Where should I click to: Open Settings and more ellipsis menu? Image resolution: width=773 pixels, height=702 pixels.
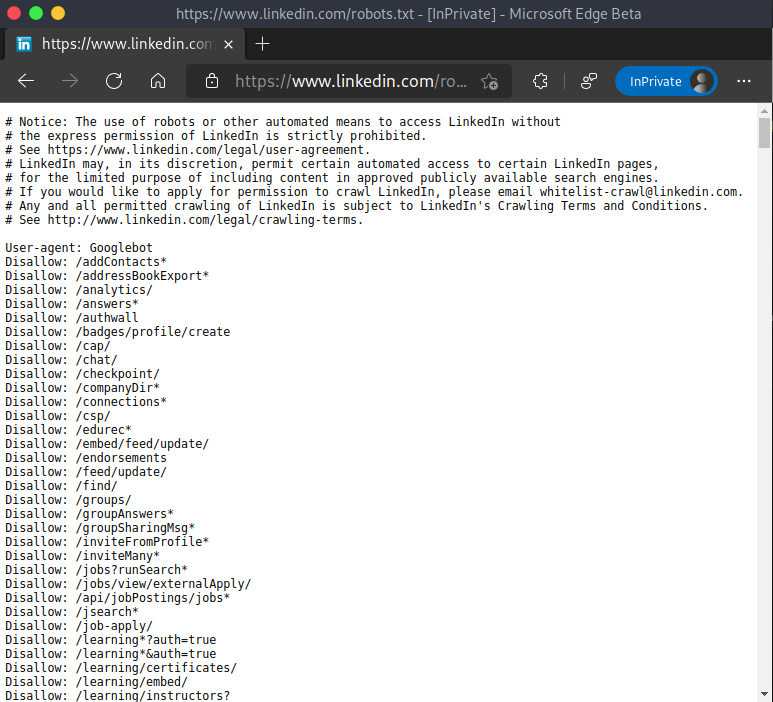tap(743, 81)
